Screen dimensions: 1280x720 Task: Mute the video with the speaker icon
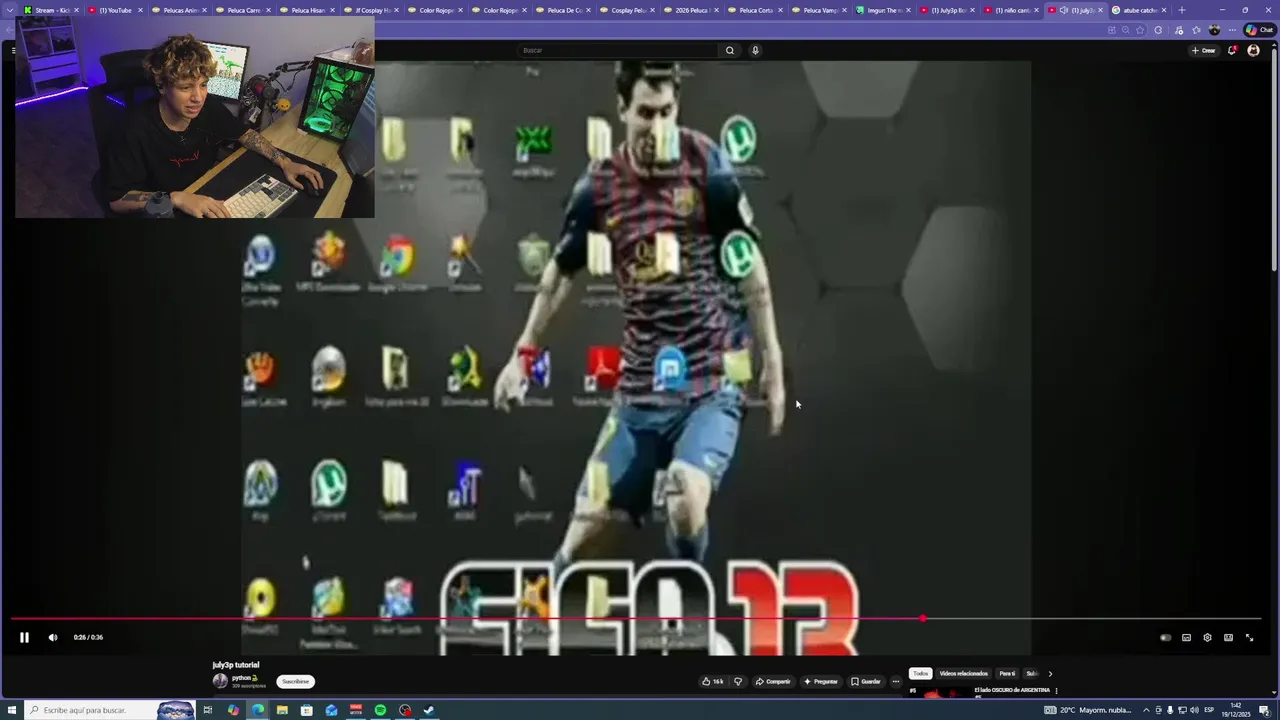(53, 637)
